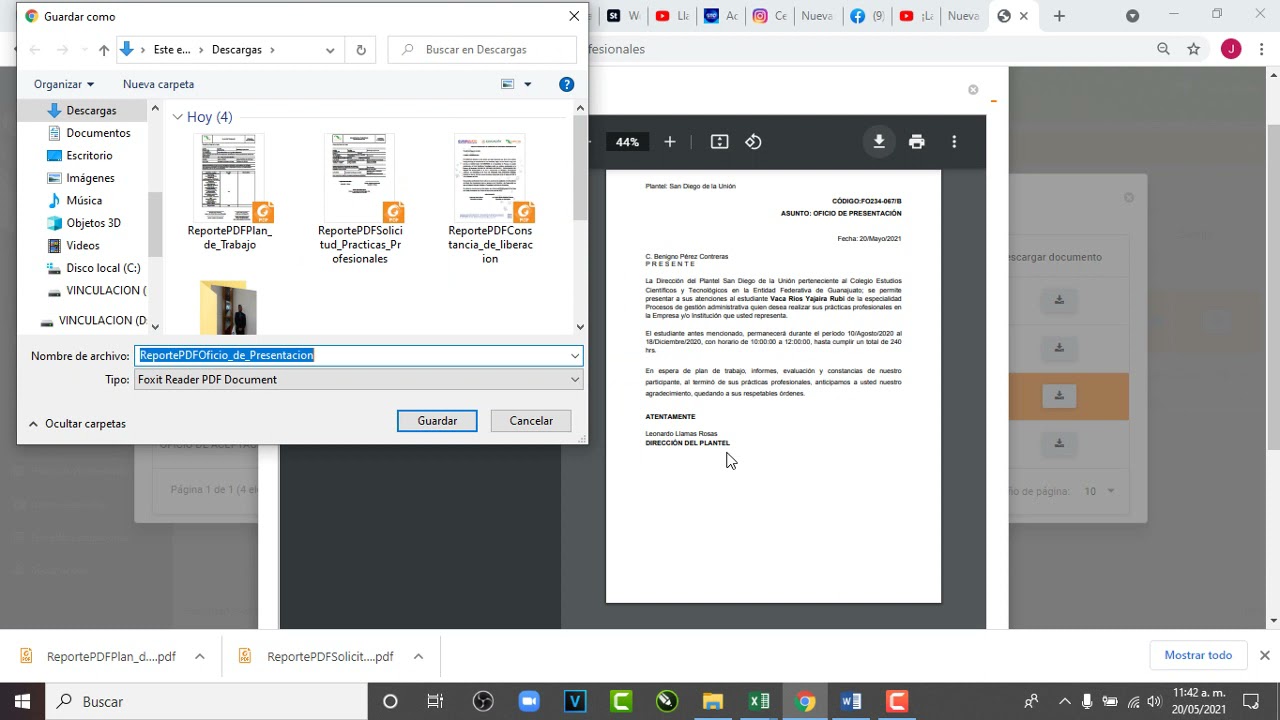Open the save dialog help icon
The width and height of the screenshot is (1280, 720).
566,84
